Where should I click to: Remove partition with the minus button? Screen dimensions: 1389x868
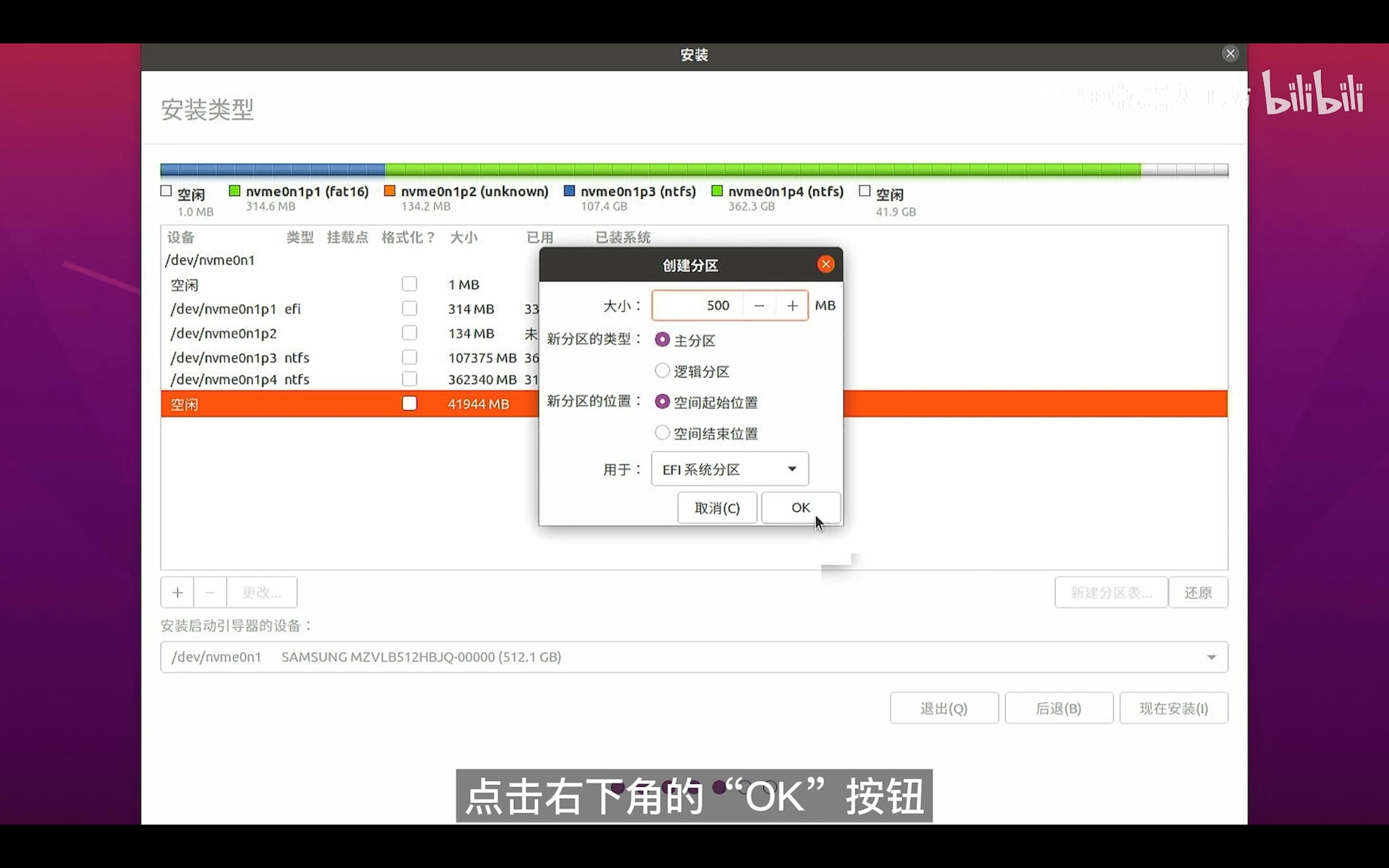click(210, 592)
